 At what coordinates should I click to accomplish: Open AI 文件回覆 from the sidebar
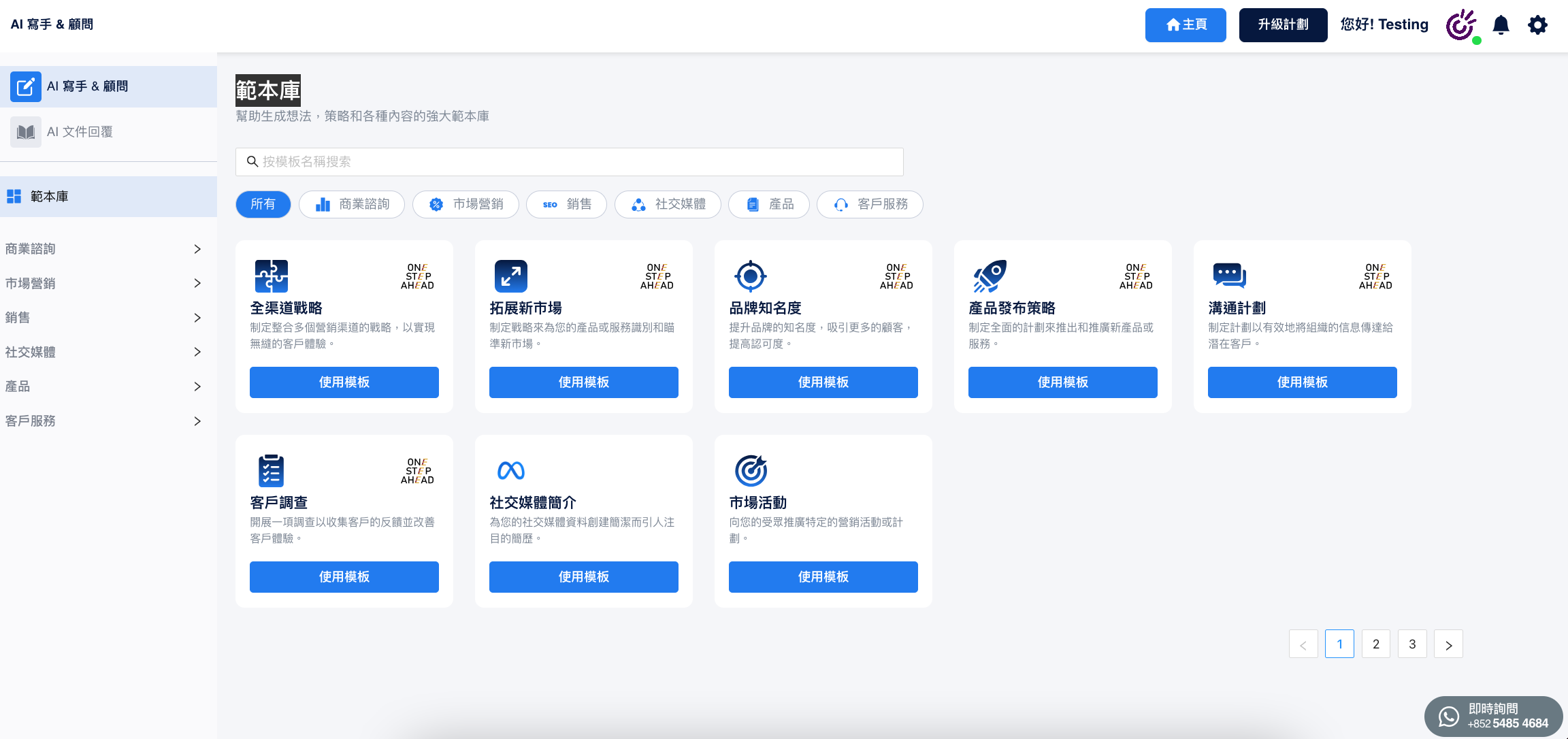(80, 132)
